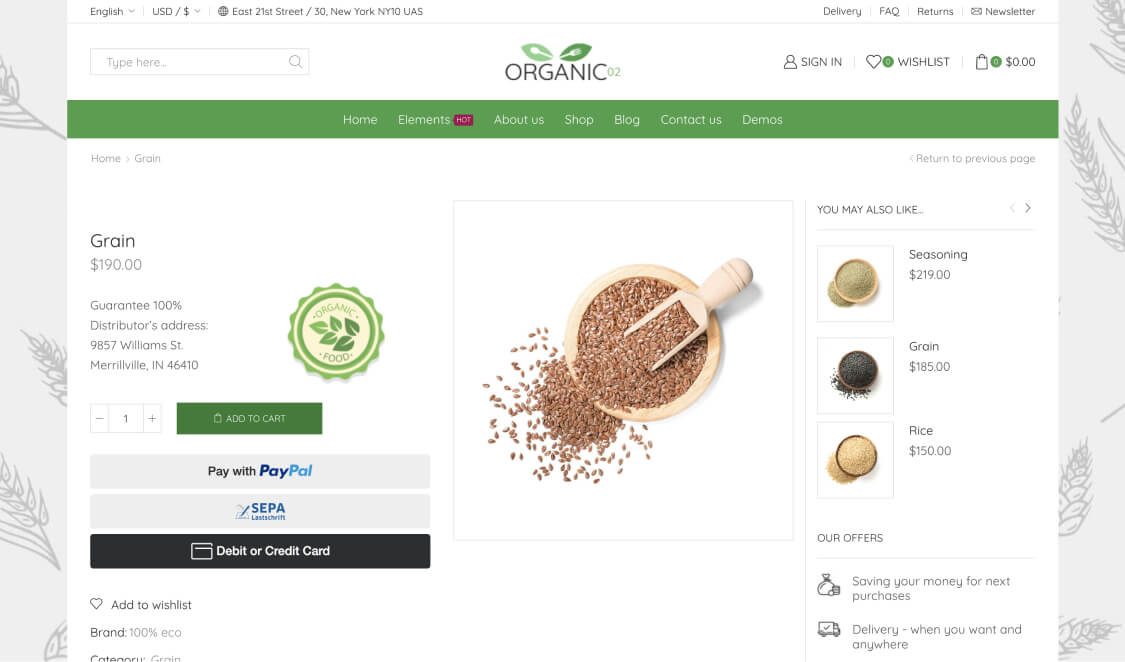Open the Seasoning product thumbnail
The image size is (1125, 662).
(855, 283)
